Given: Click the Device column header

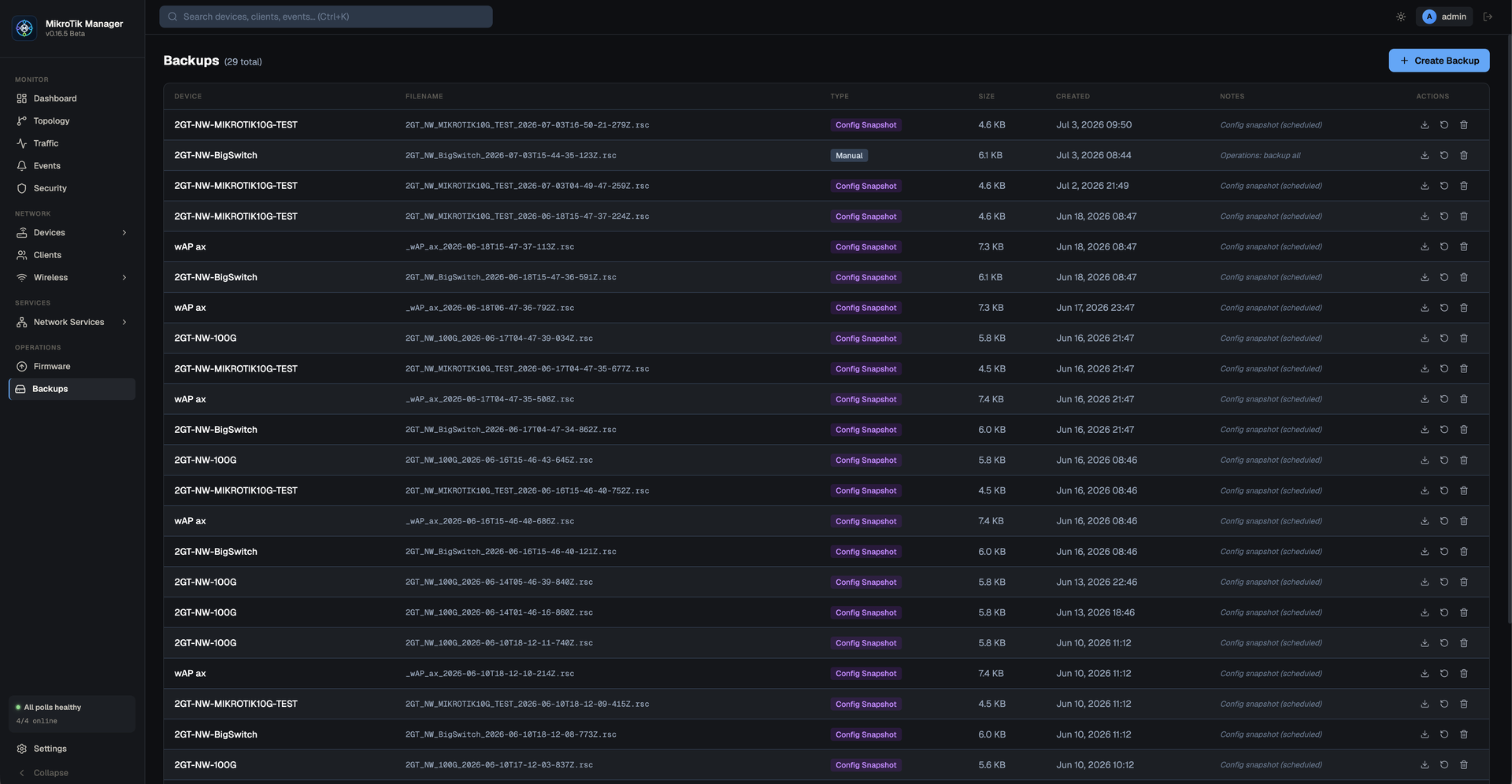Looking at the screenshot, I should pyautogui.click(x=188, y=96).
